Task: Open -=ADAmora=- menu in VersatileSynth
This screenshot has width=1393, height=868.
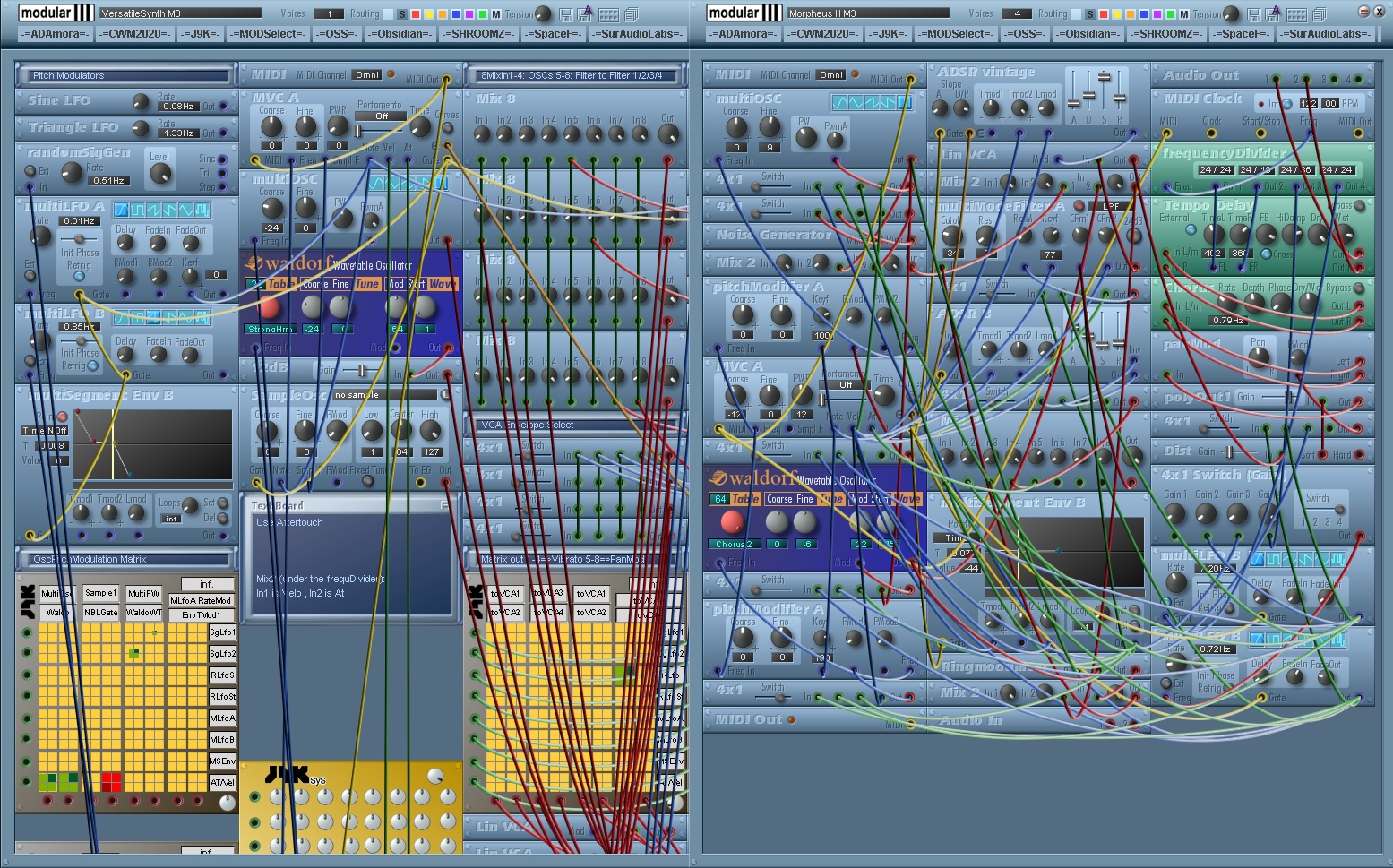Action: (x=57, y=34)
